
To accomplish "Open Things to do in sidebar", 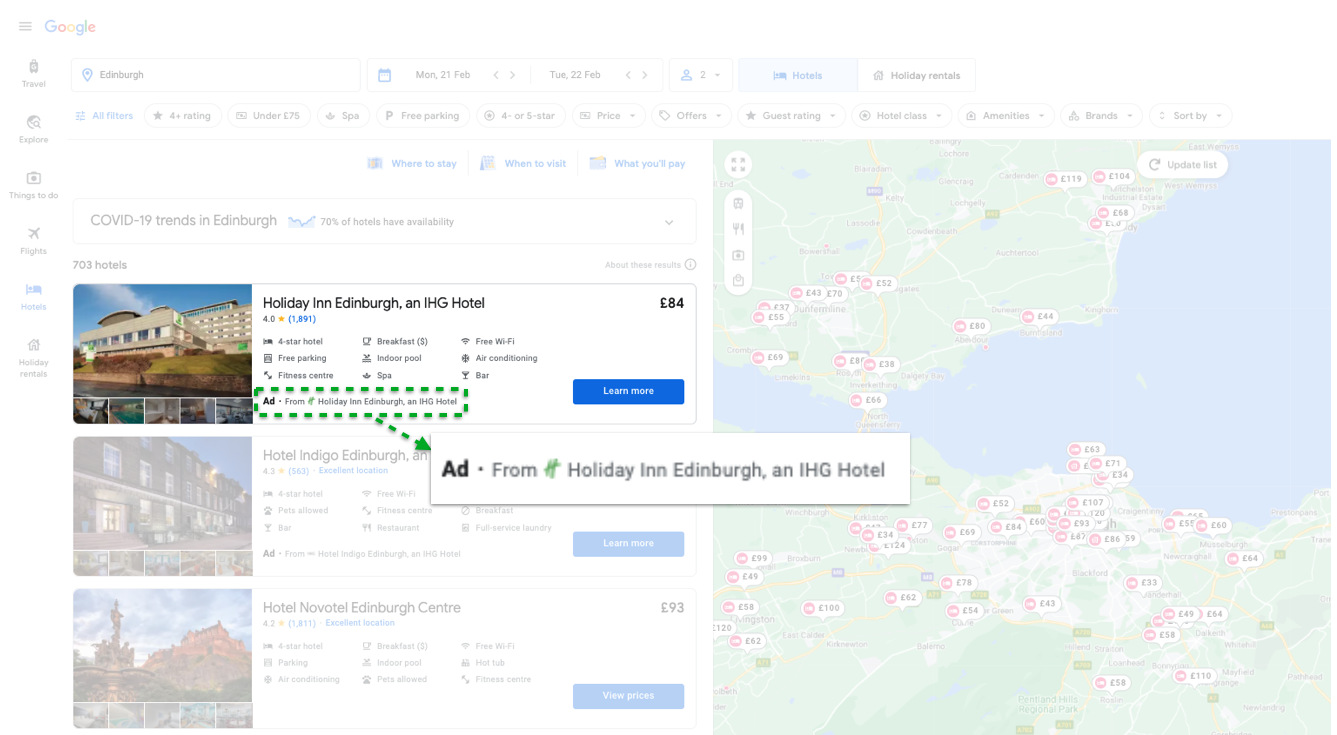I will [33, 184].
